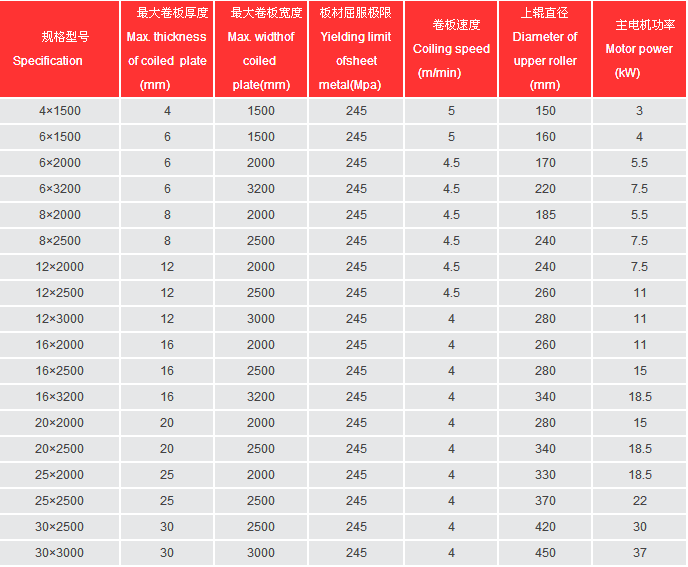Select the 25×2500 specification cell
The image size is (688, 567).
[60, 501]
